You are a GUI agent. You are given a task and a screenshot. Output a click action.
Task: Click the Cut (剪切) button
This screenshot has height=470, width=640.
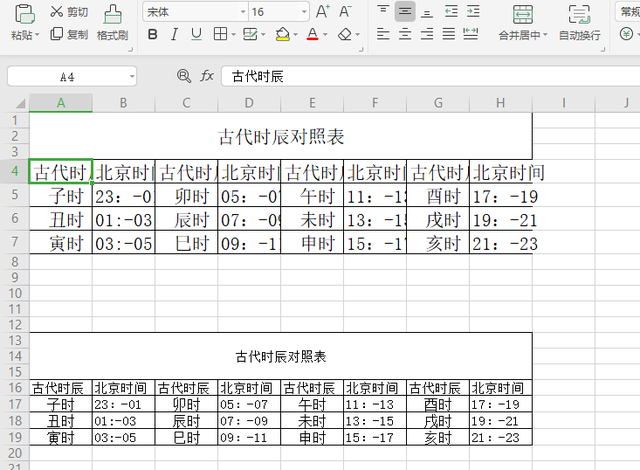[x=69, y=12]
